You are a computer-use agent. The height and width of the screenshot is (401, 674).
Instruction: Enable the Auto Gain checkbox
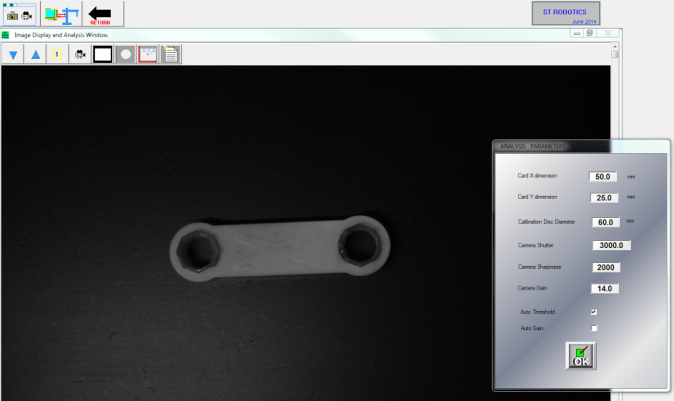(x=594, y=328)
